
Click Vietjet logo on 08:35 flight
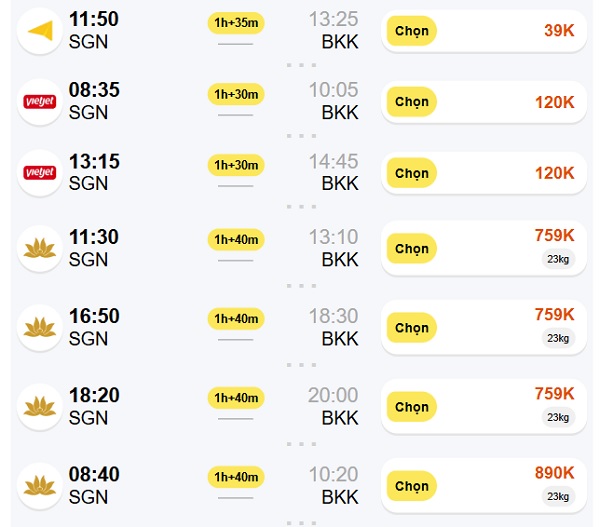click(40, 102)
